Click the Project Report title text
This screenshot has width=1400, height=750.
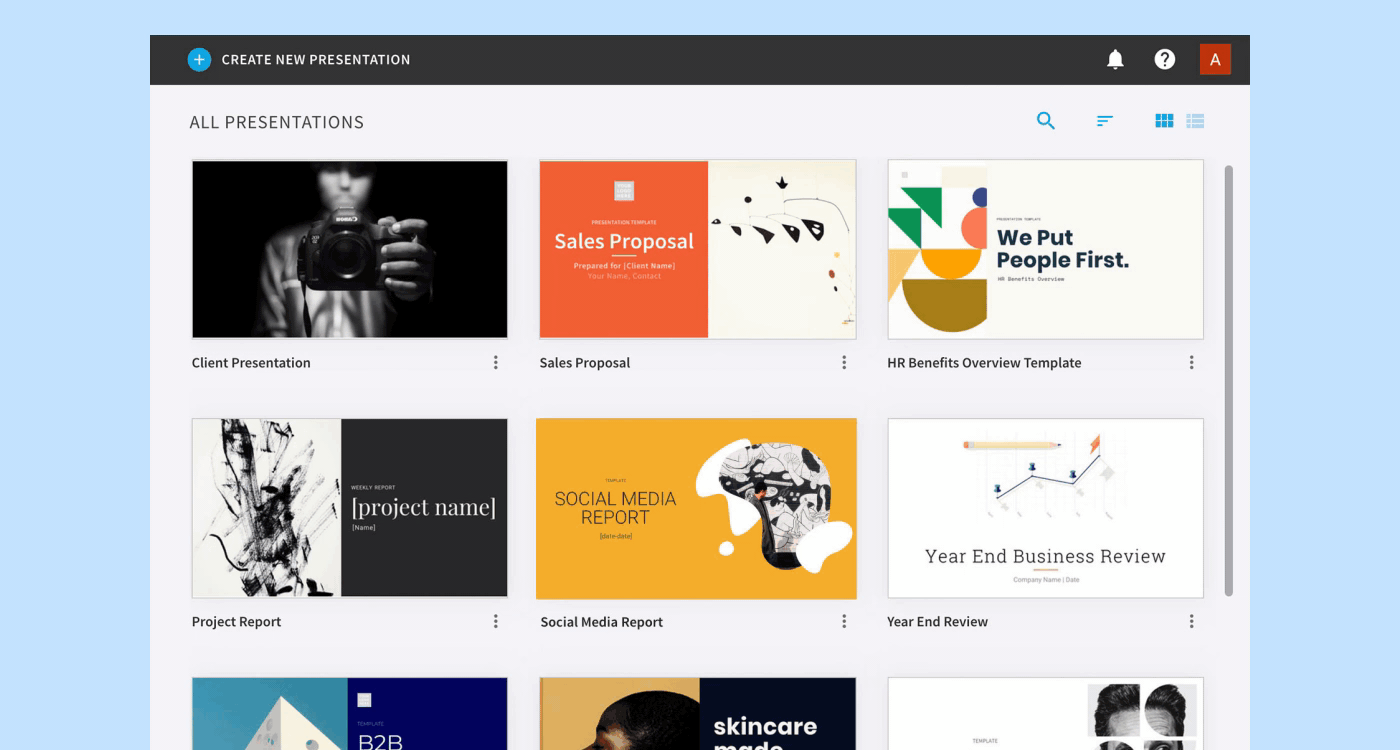point(236,622)
